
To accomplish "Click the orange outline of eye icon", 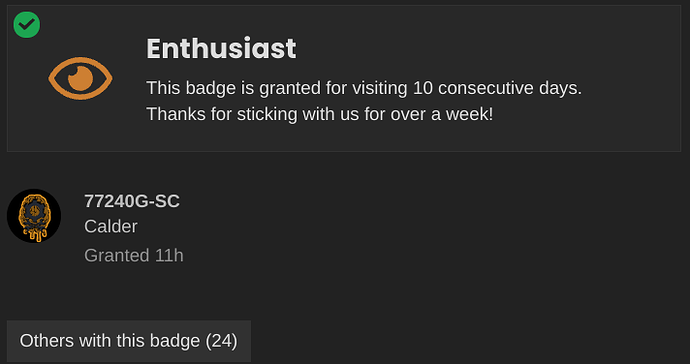I will pos(54,79).
